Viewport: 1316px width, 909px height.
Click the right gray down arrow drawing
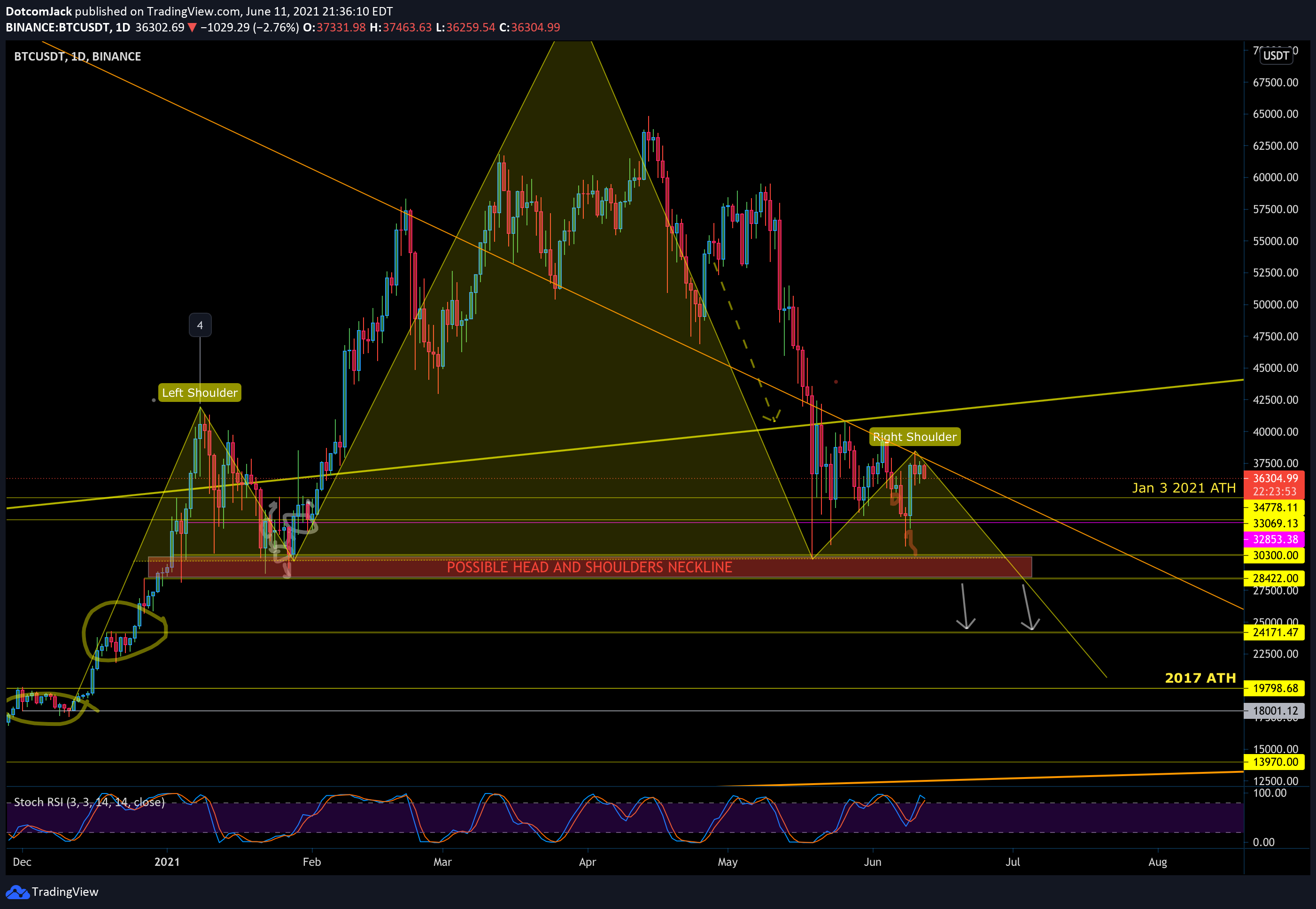(x=1030, y=607)
